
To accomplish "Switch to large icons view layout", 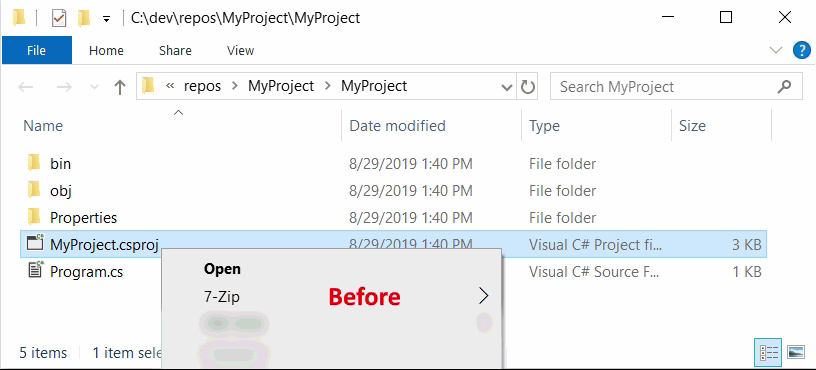I will point(796,352).
